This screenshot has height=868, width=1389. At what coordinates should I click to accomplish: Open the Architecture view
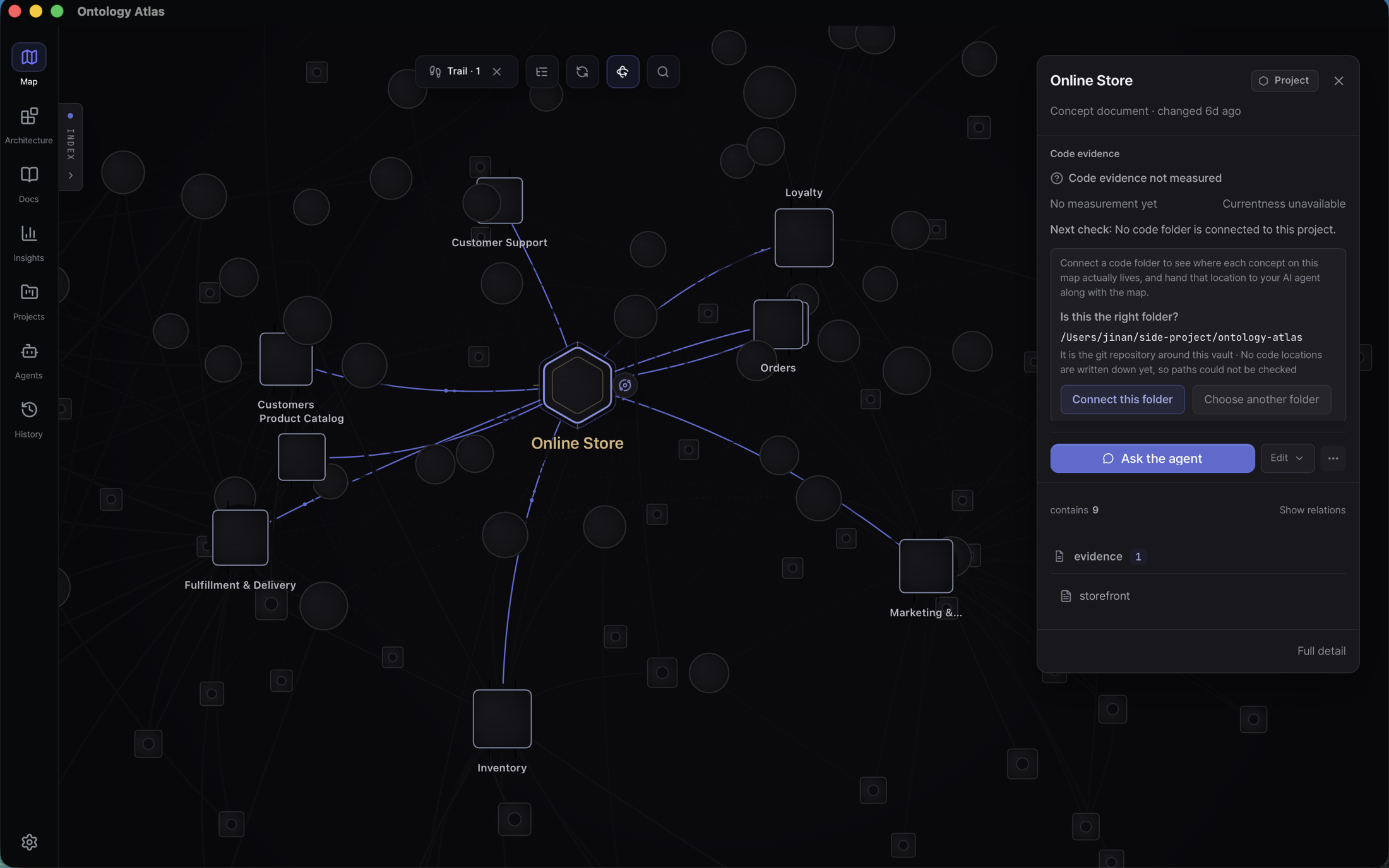28,126
